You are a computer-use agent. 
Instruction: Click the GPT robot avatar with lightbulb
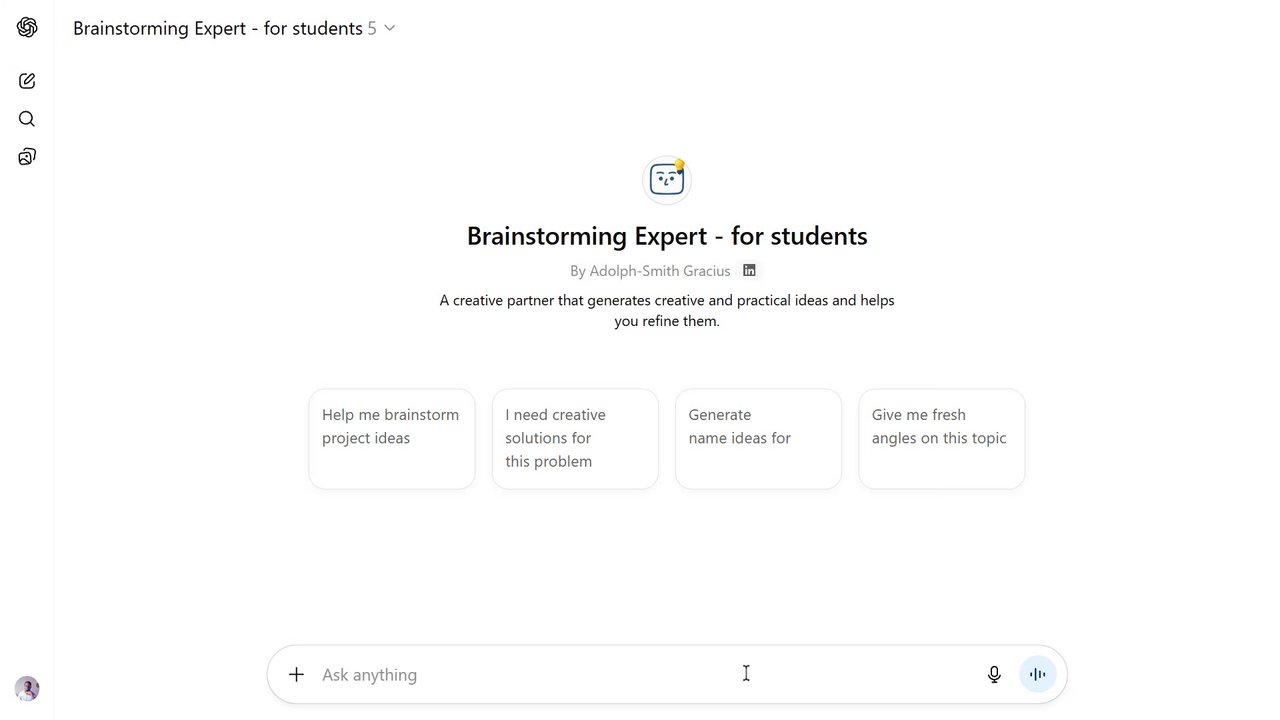[x=667, y=180]
